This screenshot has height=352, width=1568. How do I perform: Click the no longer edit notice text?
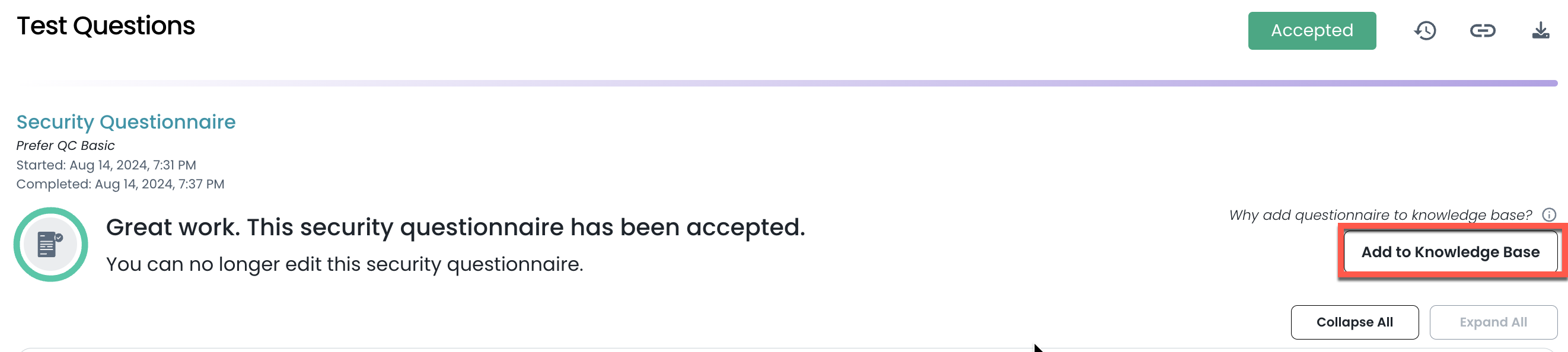345,264
